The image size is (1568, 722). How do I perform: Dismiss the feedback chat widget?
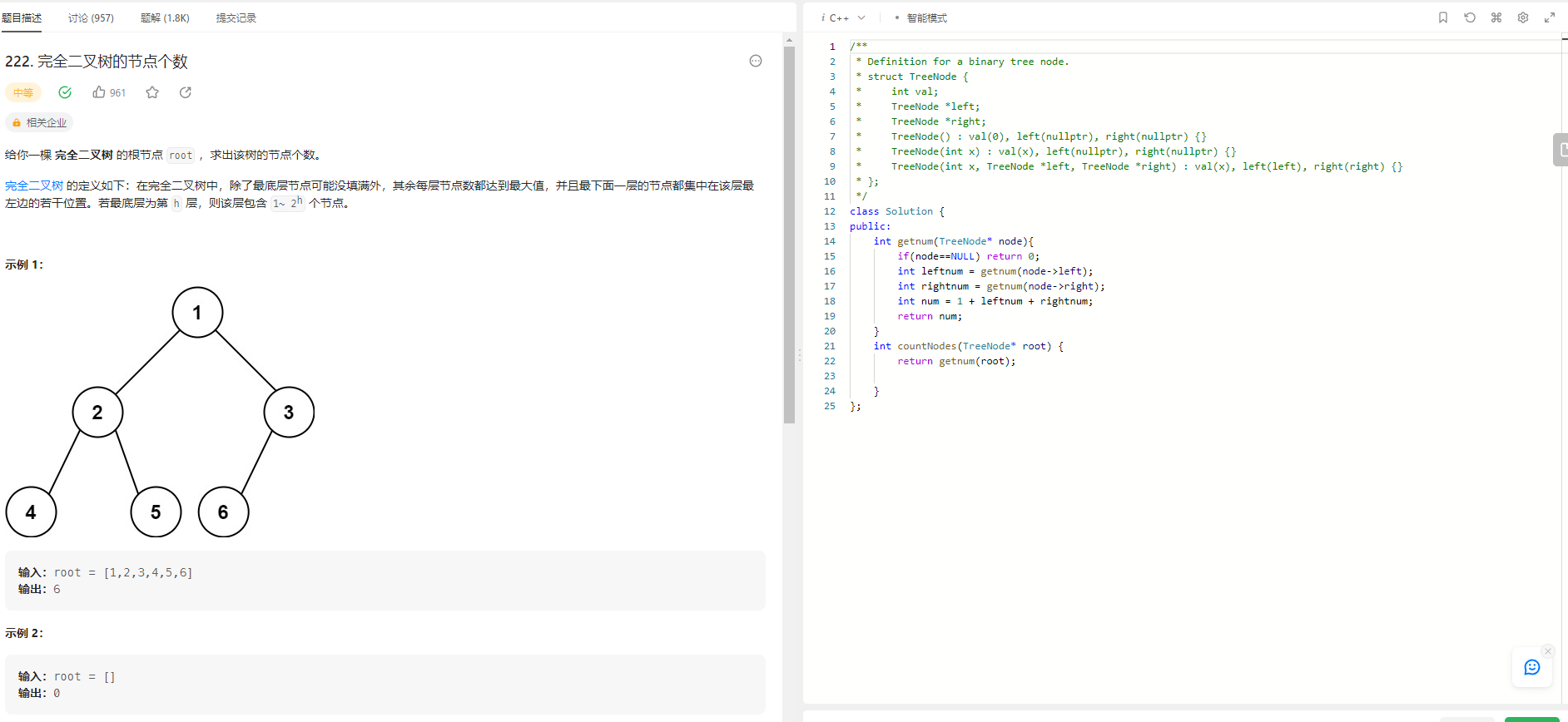[1548, 651]
